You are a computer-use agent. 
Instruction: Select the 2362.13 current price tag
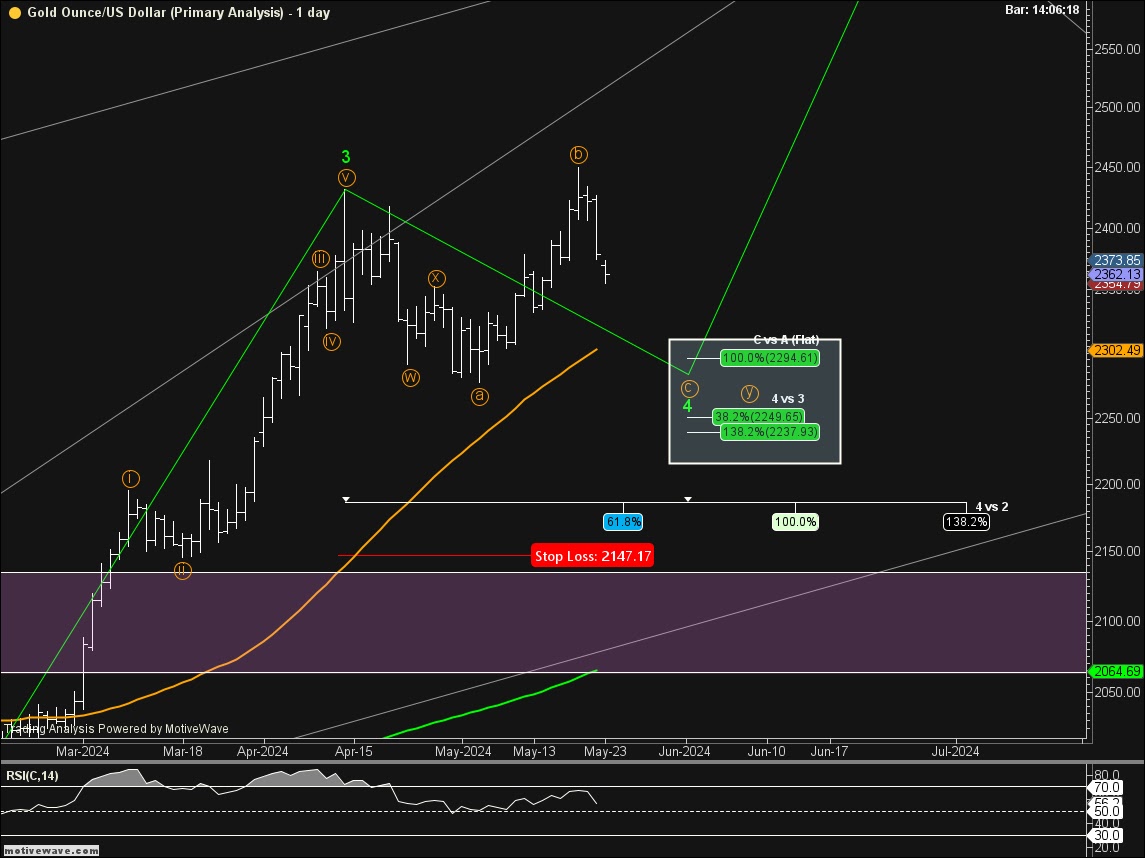pyautogui.click(x=1117, y=275)
